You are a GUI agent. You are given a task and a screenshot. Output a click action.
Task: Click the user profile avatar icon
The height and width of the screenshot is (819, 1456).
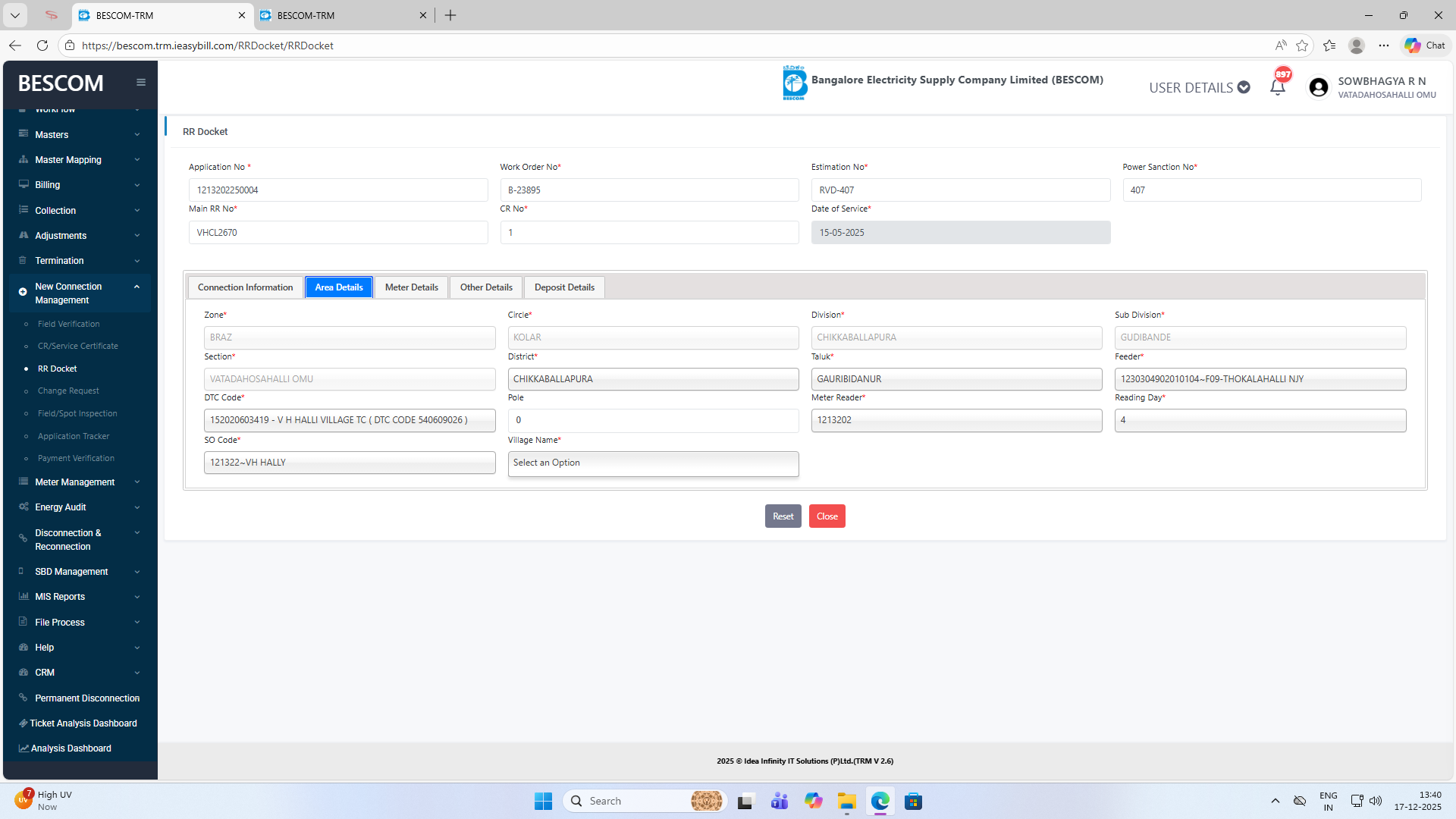(1319, 88)
